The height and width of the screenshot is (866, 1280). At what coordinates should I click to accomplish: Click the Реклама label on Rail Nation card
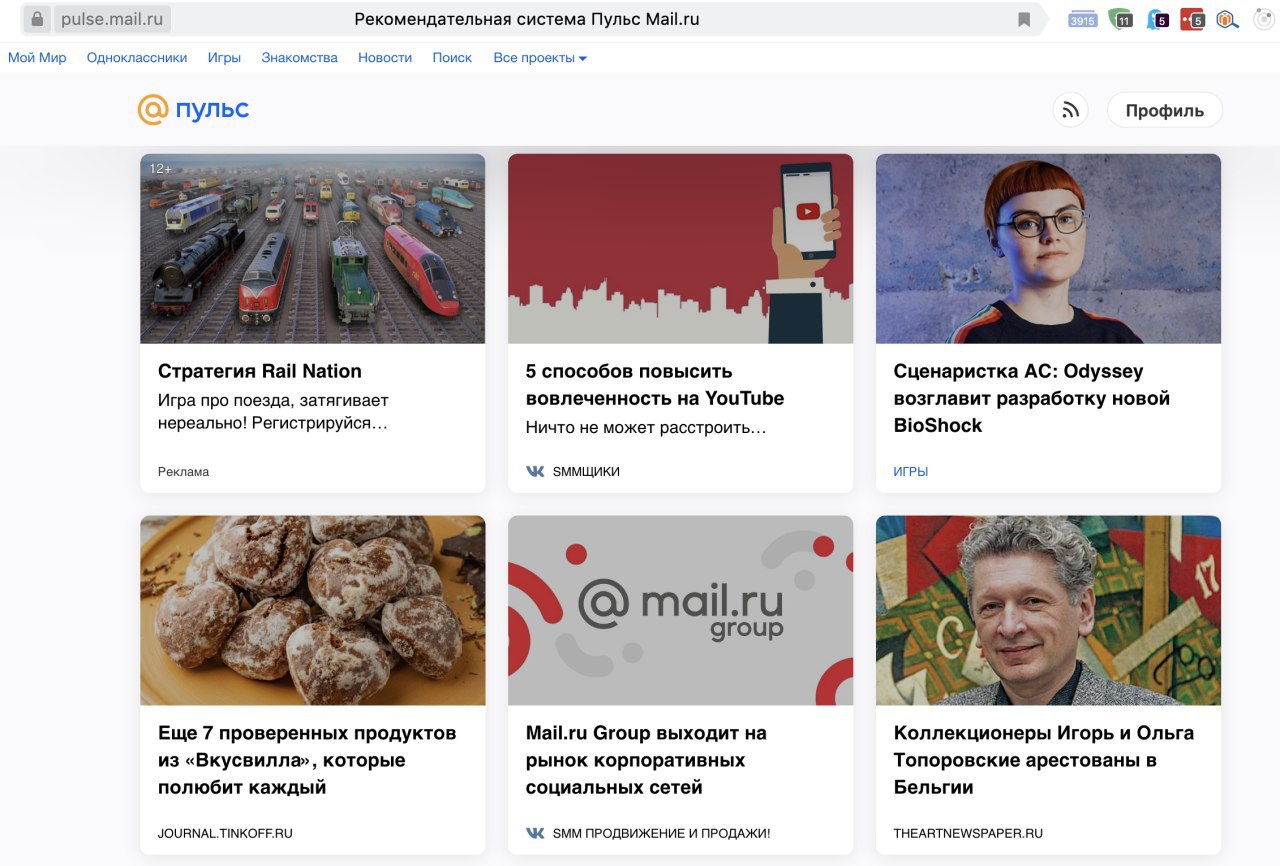point(184,471)
